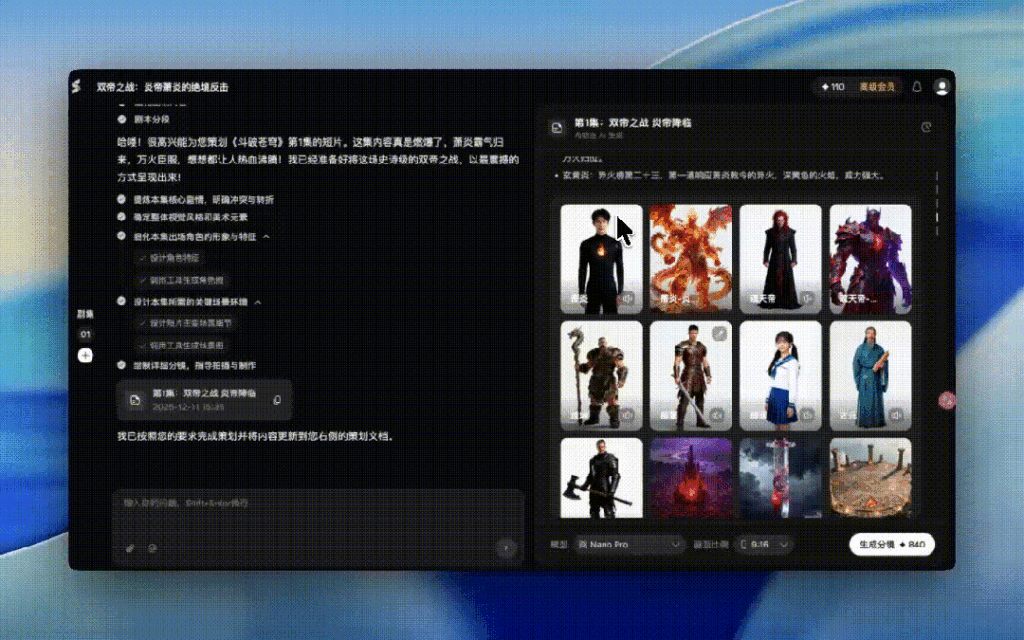The height and width of the screenshot is (640, 1024).
Task: Open the 9:16 aspect ratio dropdown
Action: coord(764,545)
